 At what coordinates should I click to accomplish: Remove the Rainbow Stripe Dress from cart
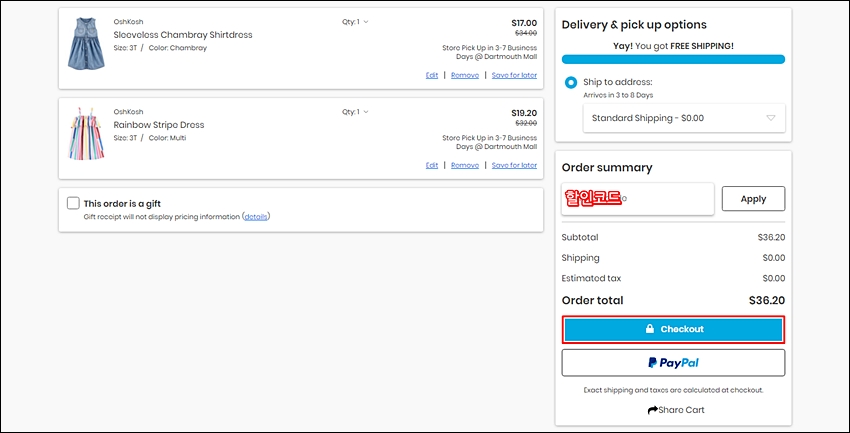pos(465,165)
